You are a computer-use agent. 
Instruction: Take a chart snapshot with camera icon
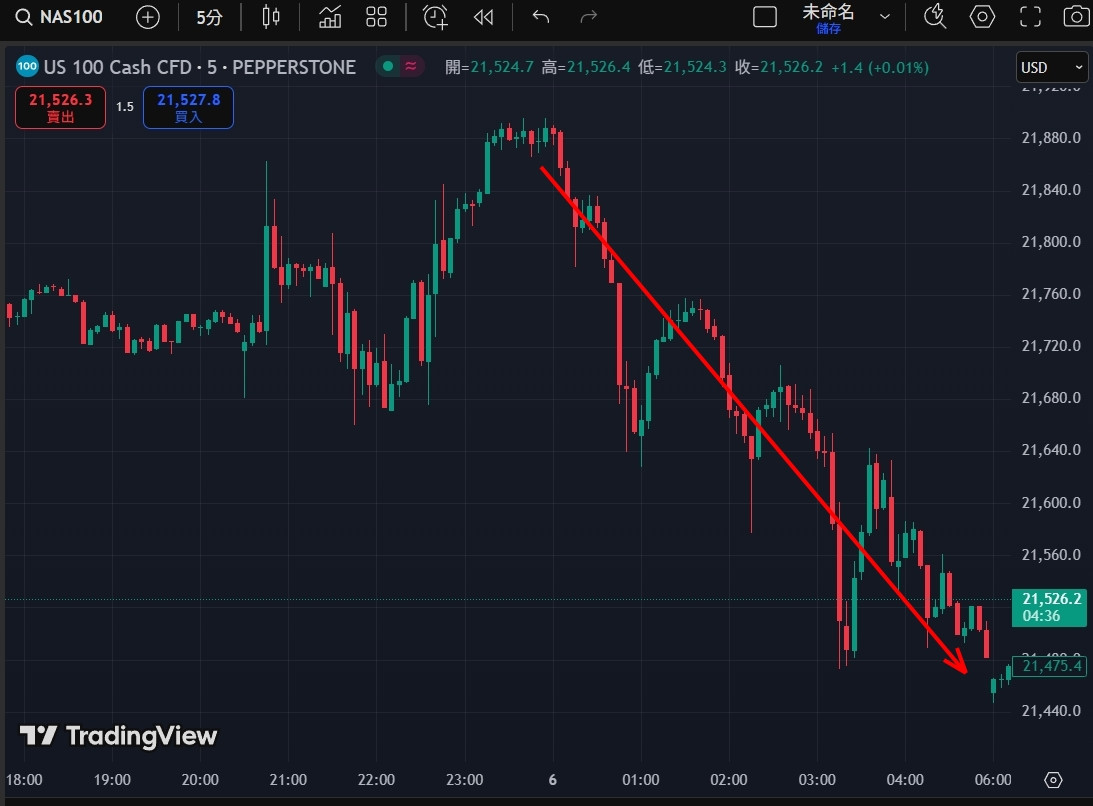[1076, 17]
